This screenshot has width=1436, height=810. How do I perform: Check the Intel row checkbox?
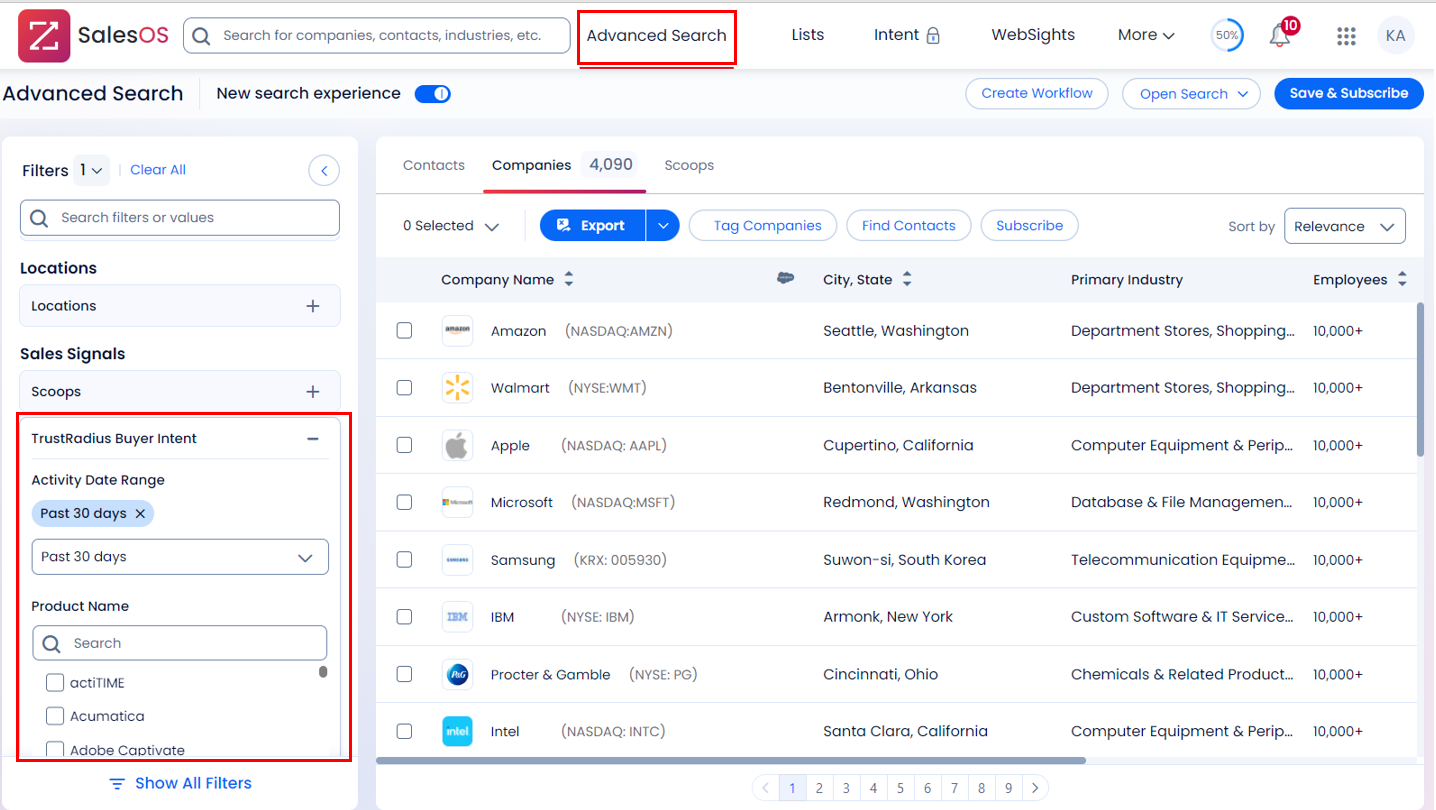tap(404, 731)
